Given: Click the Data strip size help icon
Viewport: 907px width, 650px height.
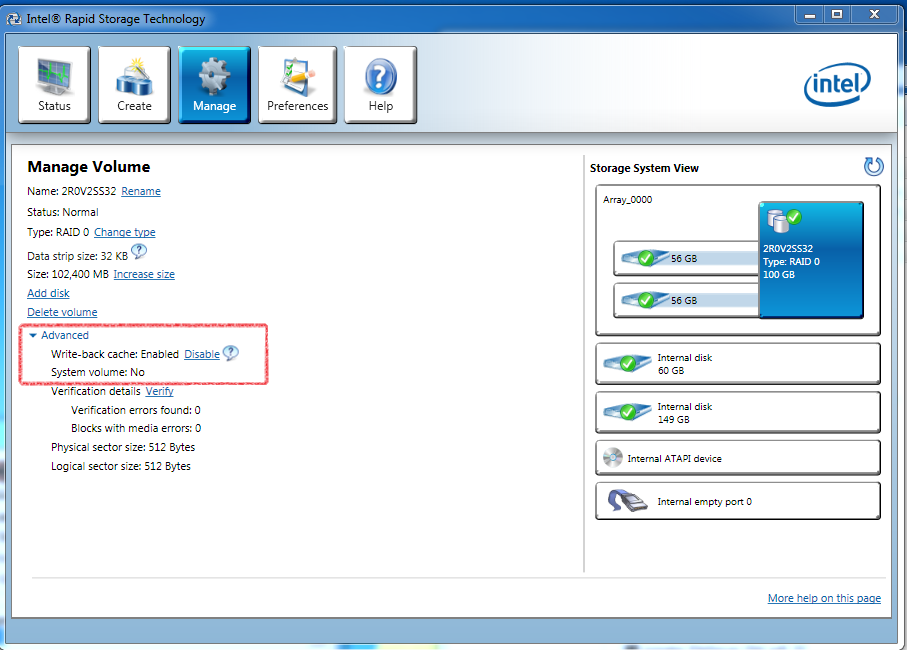Looking at the screenshot, I should pyautogui.click(x=139, y=252).
